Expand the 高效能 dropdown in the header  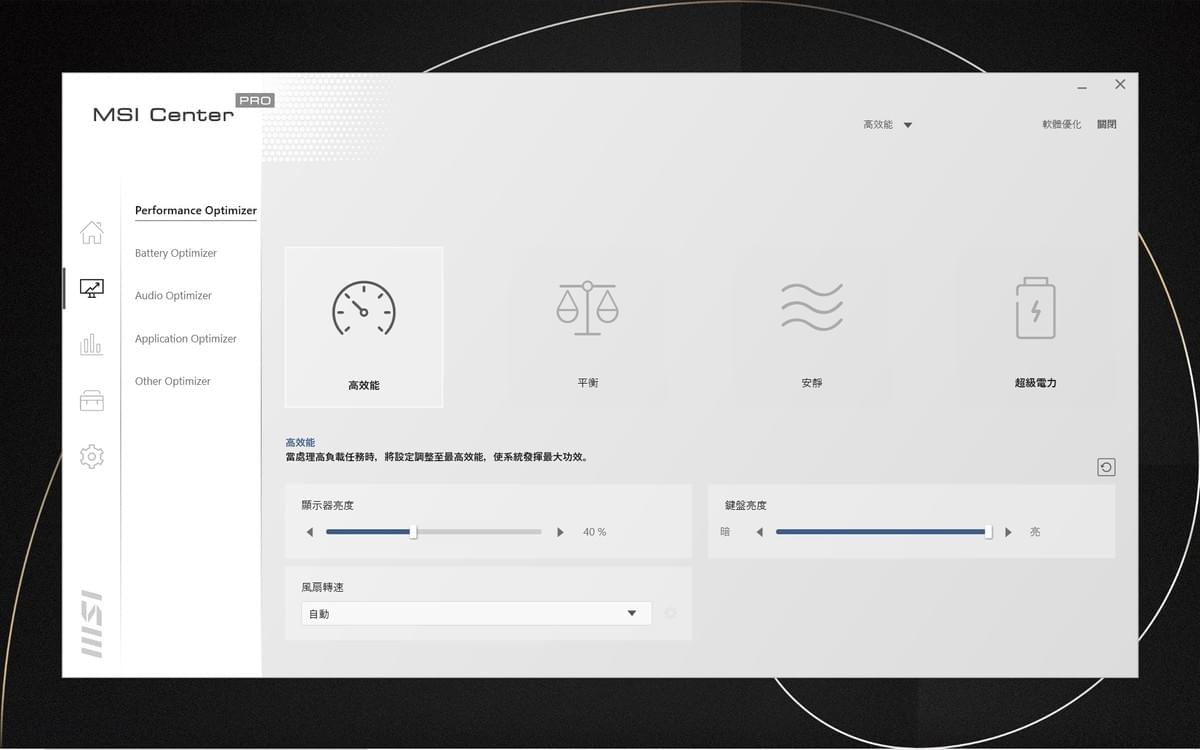pyautogui.click(x=888, y=125)
